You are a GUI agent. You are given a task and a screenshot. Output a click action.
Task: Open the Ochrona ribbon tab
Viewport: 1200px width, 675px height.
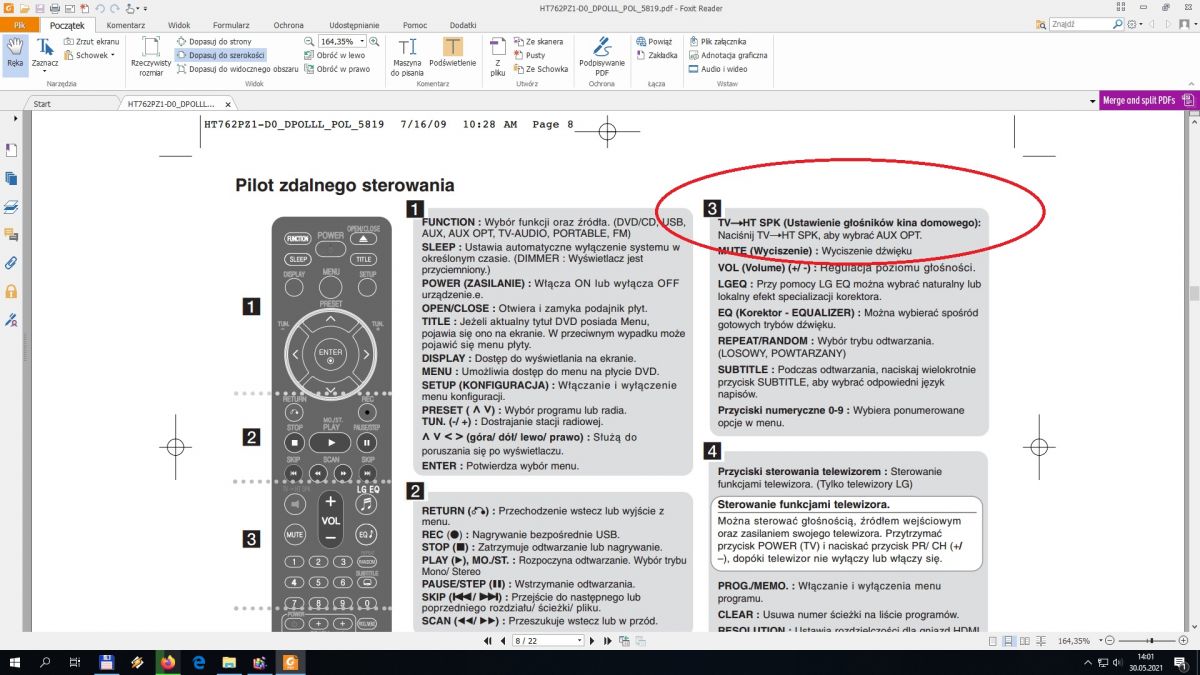(x=288, y=23)
